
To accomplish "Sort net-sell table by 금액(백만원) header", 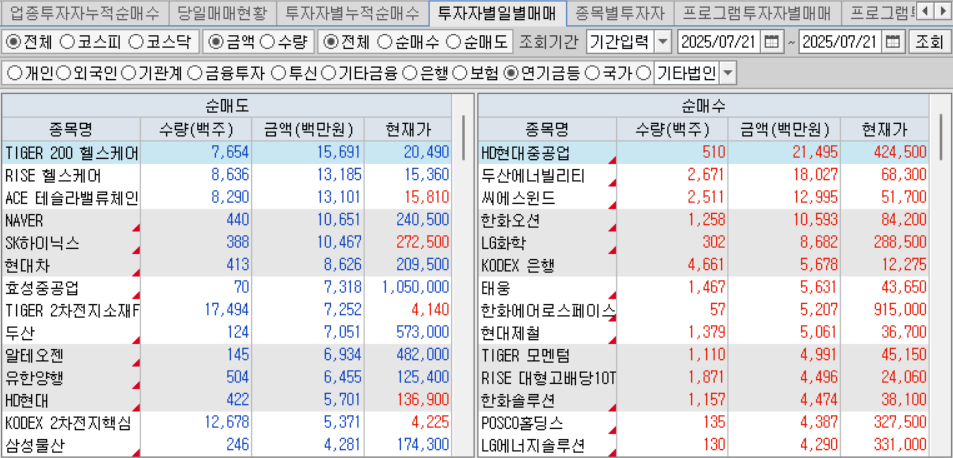I will 308,129.
